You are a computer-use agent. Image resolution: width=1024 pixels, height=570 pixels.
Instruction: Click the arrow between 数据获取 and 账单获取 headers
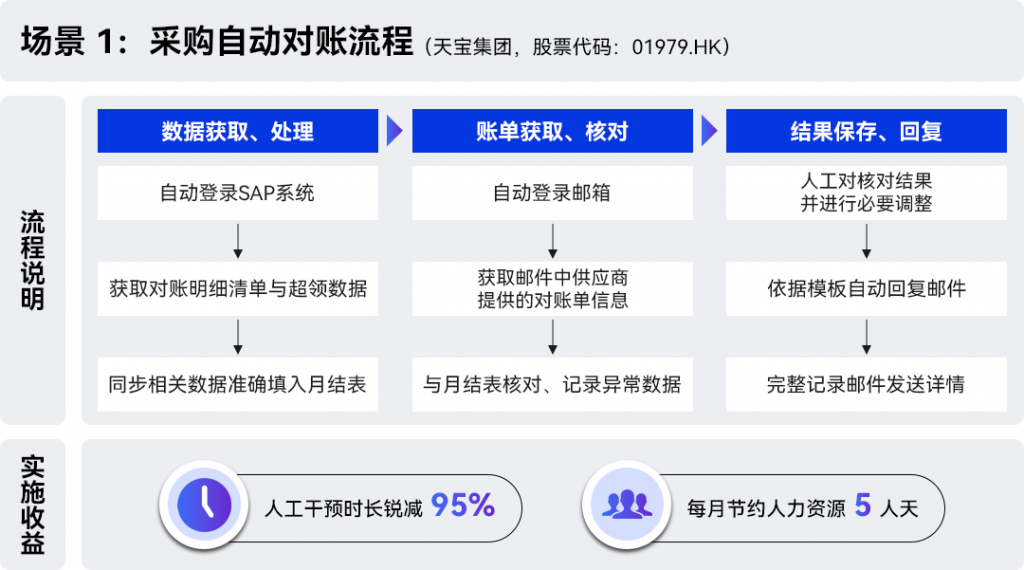(x=395, y=131)
